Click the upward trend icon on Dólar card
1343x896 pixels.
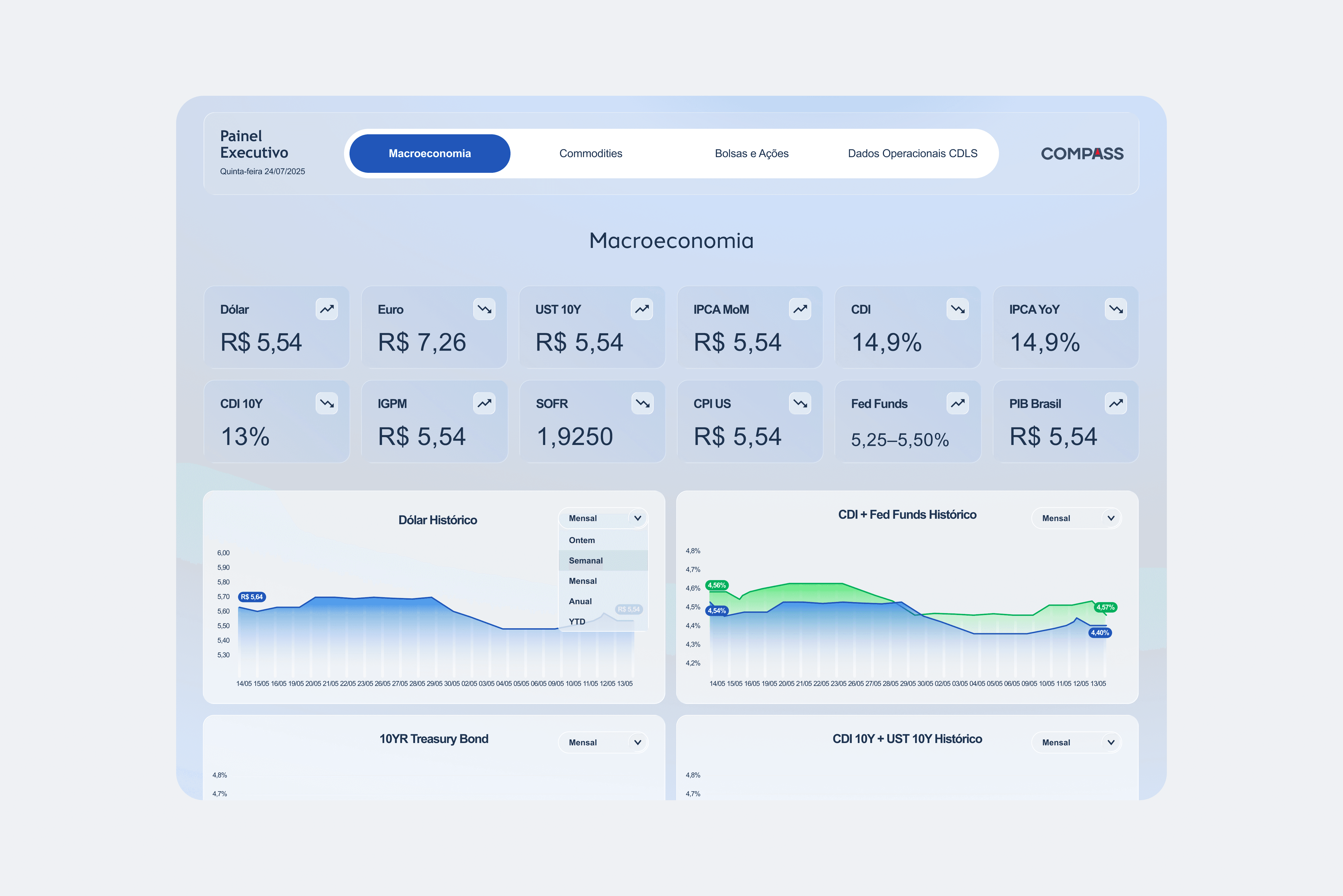pyautogui.click(x=326, y=309)
